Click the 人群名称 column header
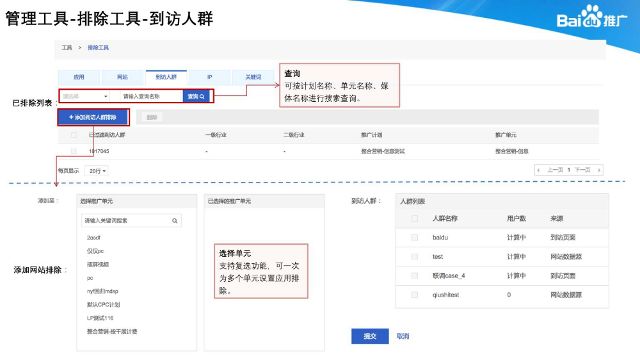 [444, 218]
